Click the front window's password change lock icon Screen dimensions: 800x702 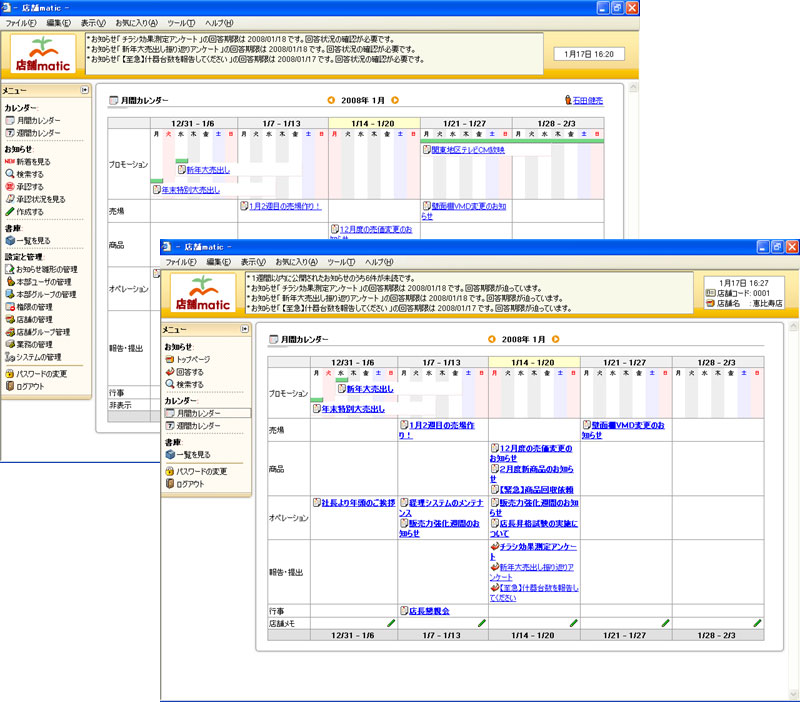[169, 471]
